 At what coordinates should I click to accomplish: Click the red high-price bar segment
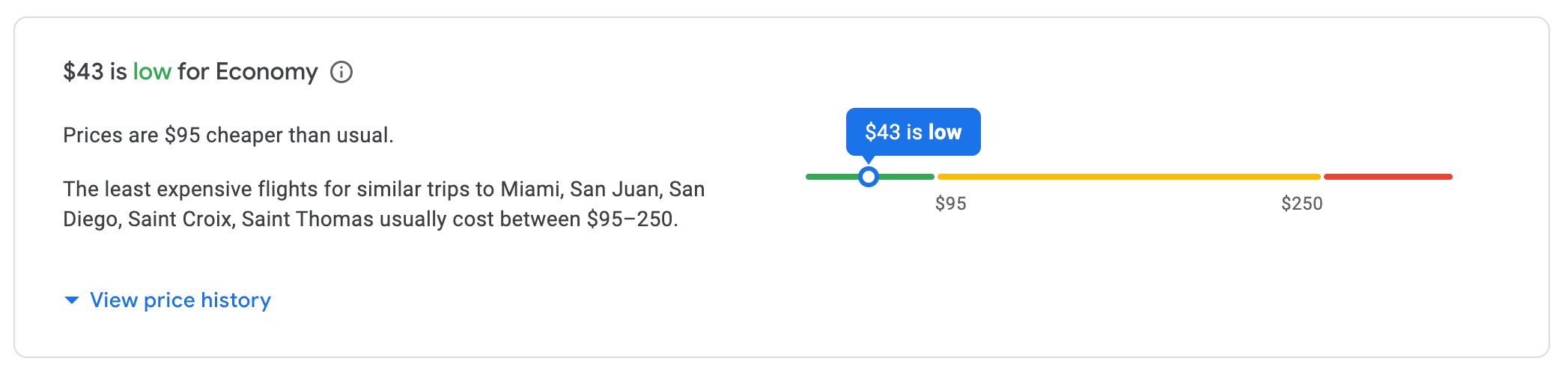(1388, 177)
